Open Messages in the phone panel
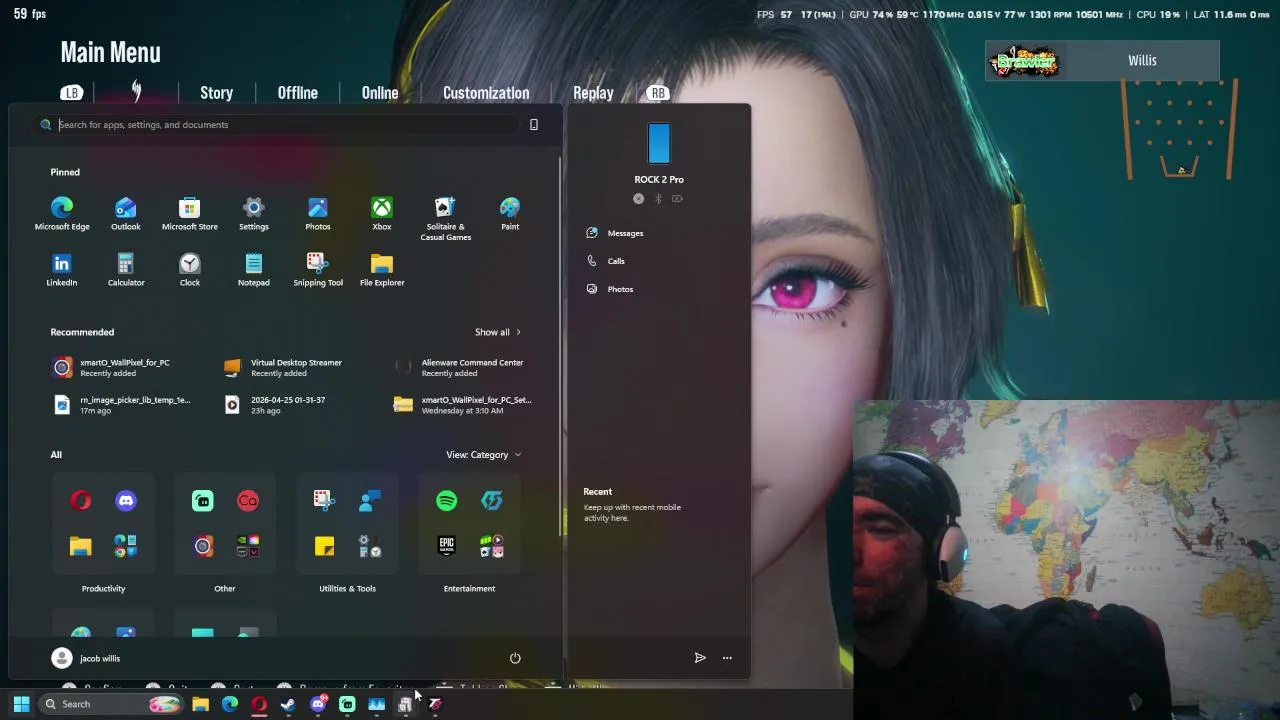The height and width of the screenshot is (720, 1280). (x=615, y=233)
